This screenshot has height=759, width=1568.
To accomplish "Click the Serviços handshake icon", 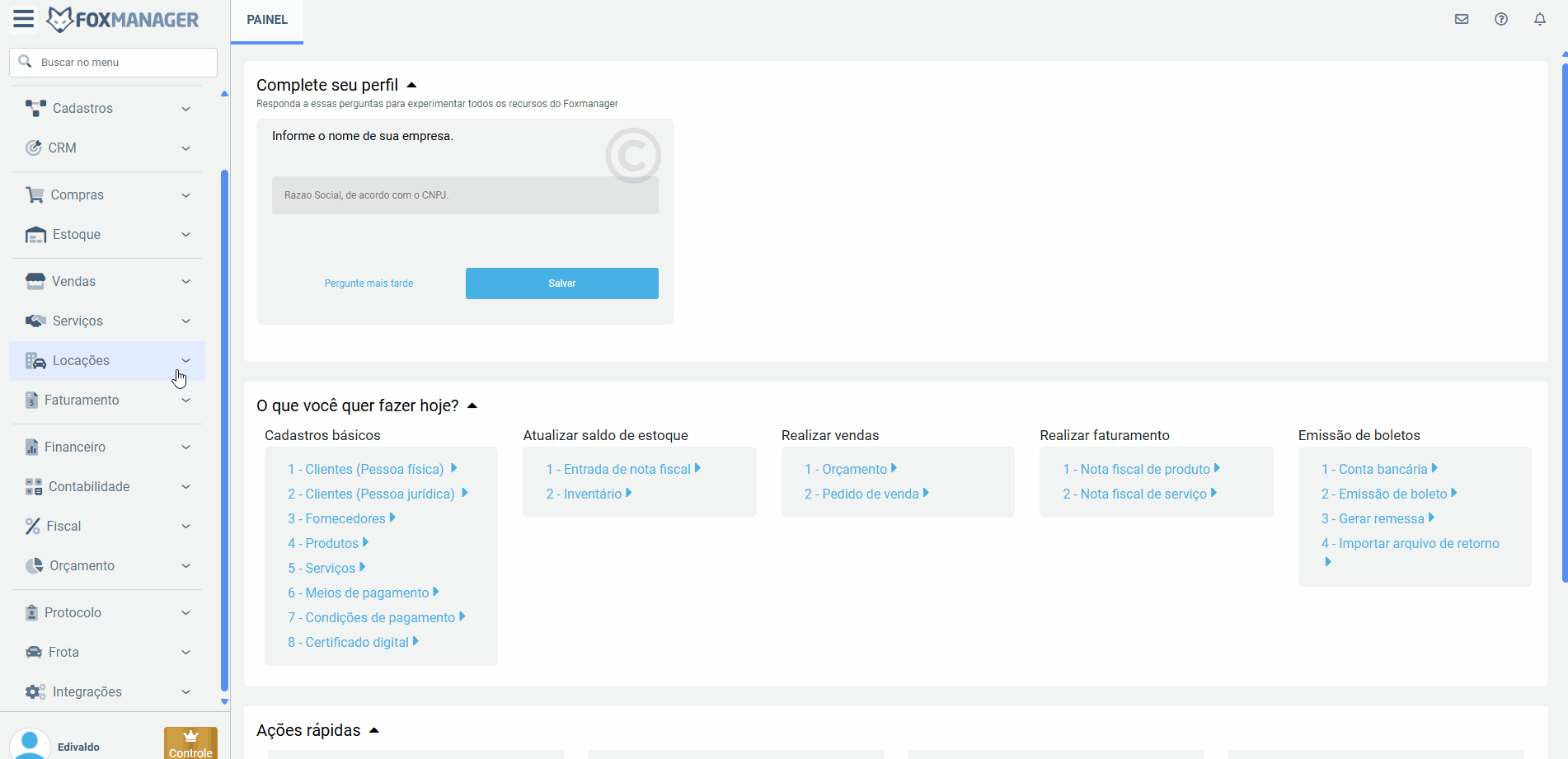I will (35, 321).
